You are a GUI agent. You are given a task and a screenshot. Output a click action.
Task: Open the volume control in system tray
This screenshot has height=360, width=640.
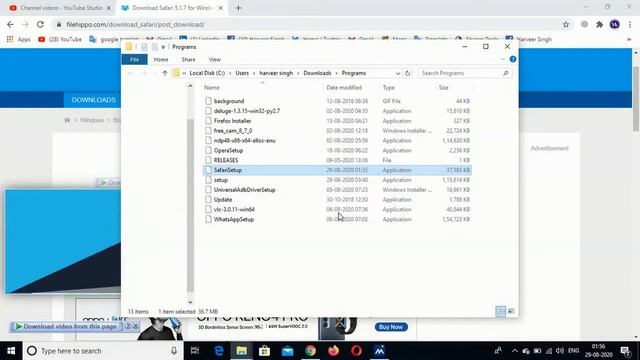[560, 351]
